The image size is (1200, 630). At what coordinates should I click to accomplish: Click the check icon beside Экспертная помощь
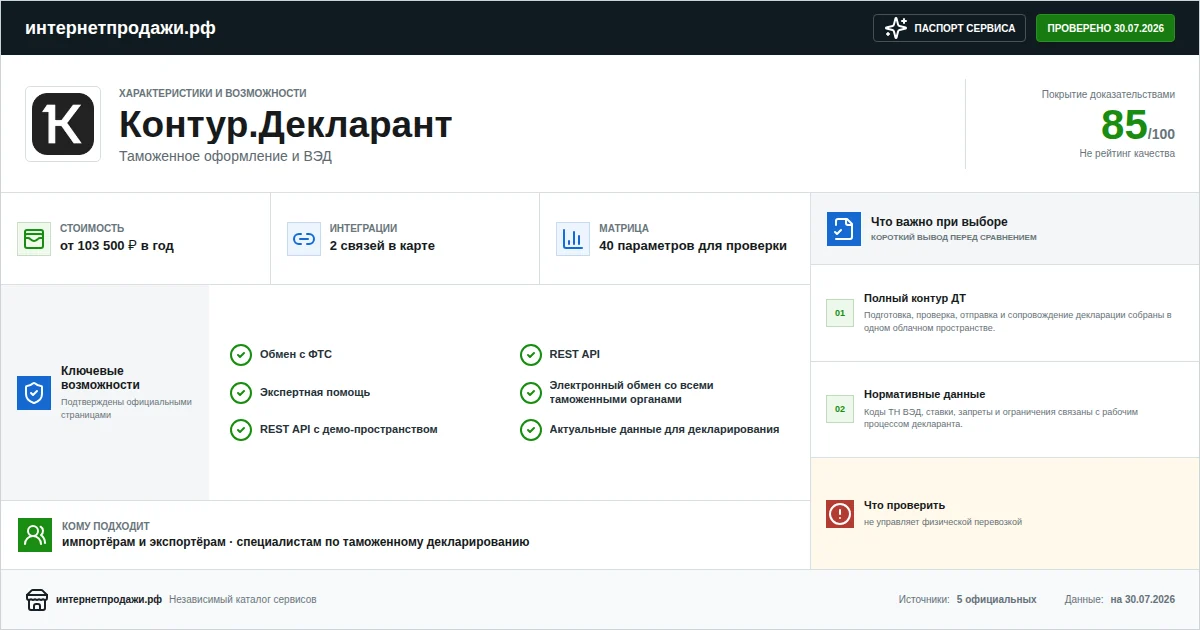[241, 393]
